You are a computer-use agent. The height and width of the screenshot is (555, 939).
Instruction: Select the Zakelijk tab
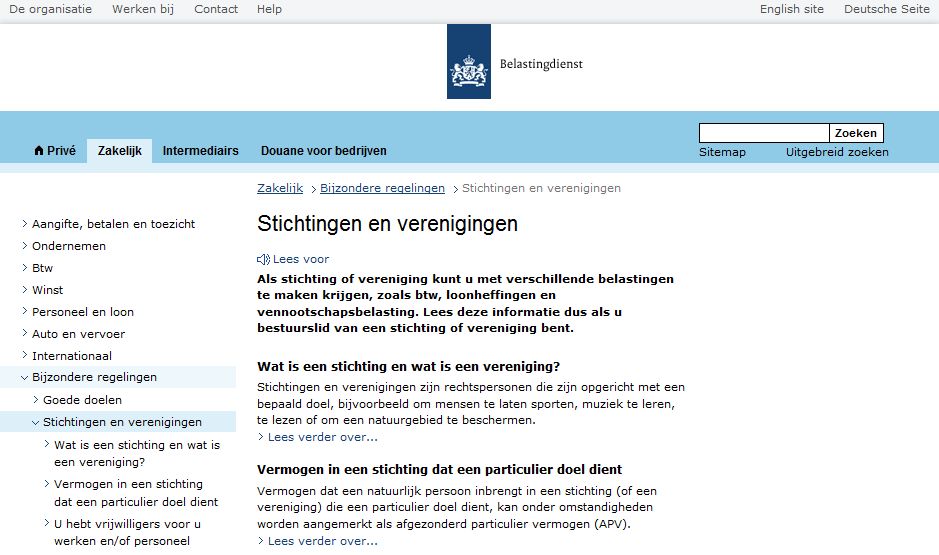tap(120, 151)
